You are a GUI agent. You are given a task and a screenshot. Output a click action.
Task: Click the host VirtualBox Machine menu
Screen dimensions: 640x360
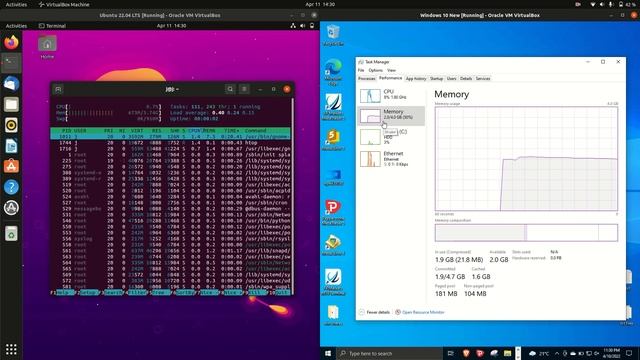[x=64, y=4]
